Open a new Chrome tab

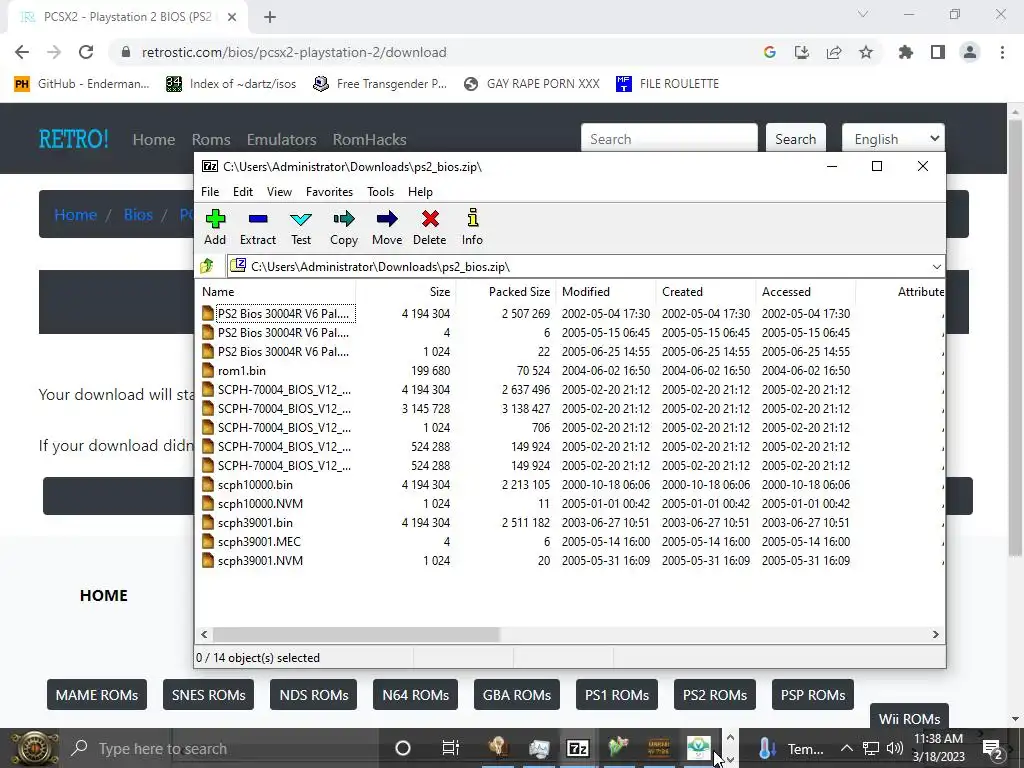270,17
